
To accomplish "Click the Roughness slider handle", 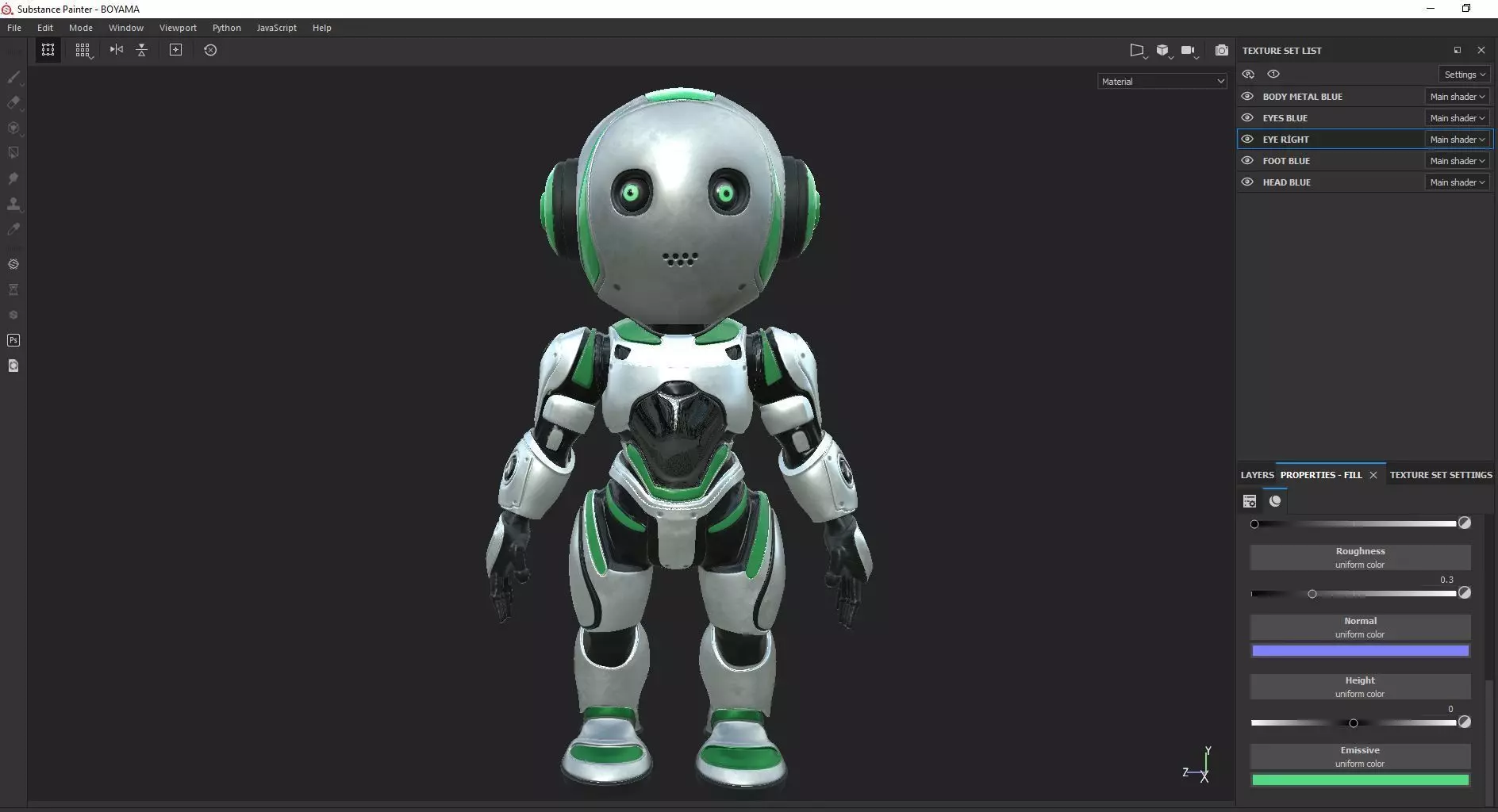I will pos(1312,594).
